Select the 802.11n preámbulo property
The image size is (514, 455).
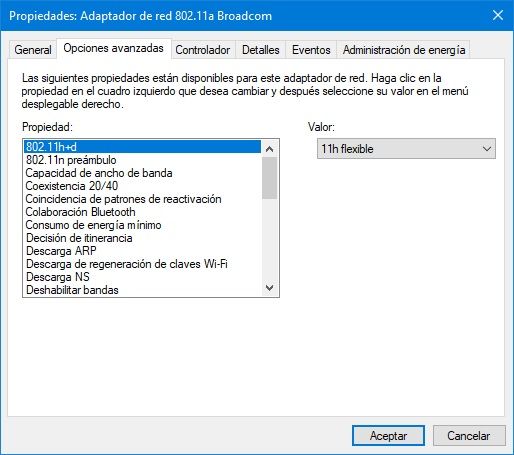[x=142, y=160]
